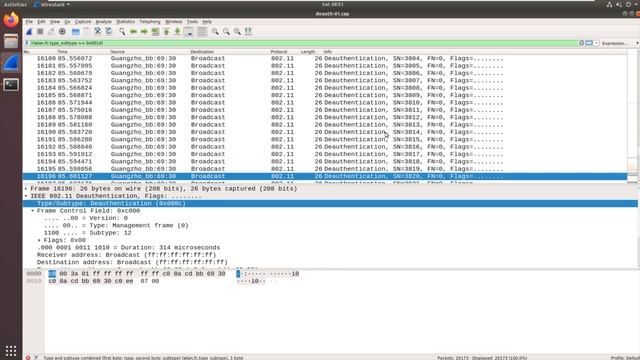The image size is (640, 360).
Task: Select the Duration: 314 microseconds line
Action: pyautogui.click(x=128, y=247)
